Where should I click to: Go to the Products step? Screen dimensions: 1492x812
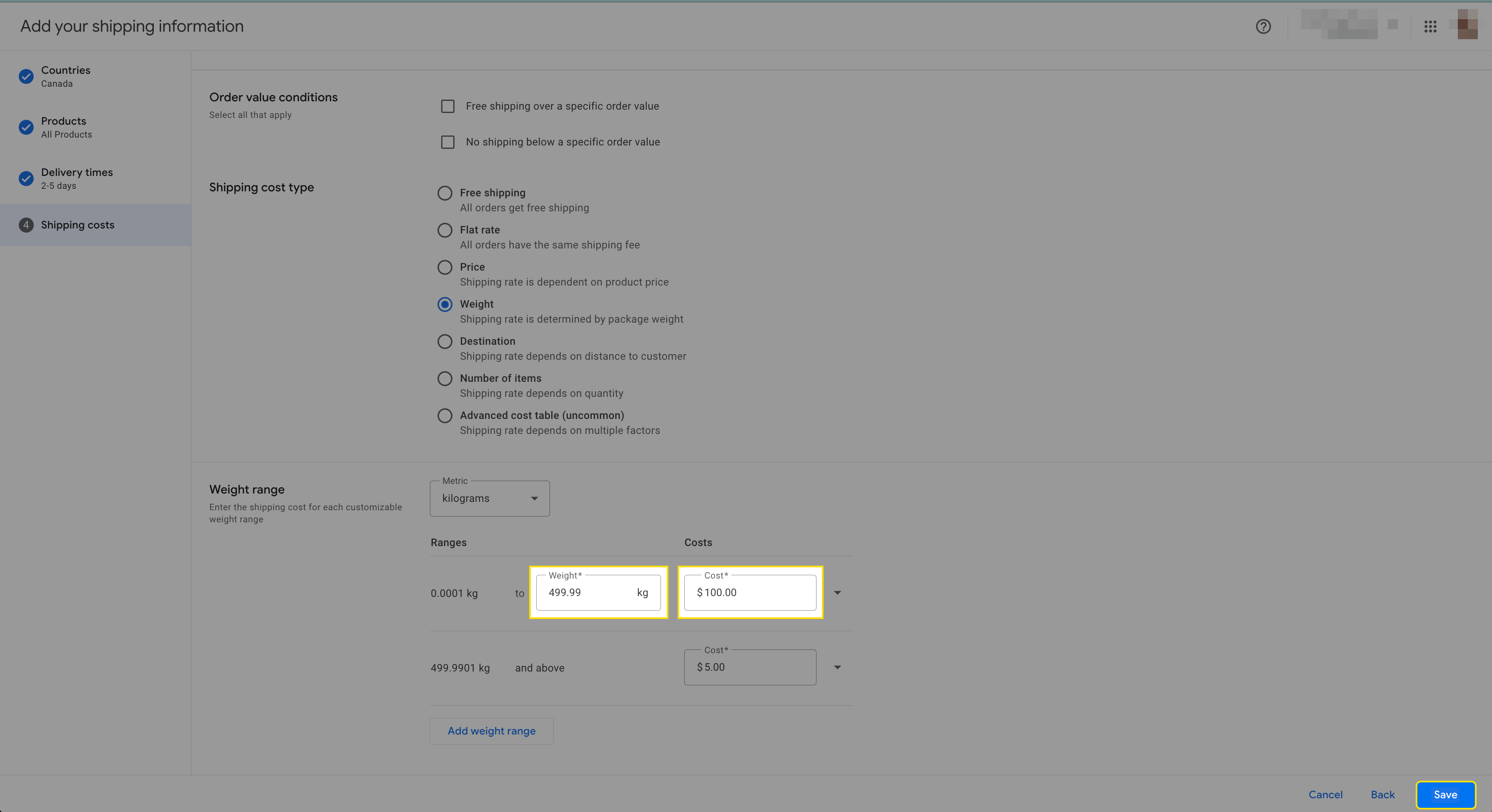(95, 128)
